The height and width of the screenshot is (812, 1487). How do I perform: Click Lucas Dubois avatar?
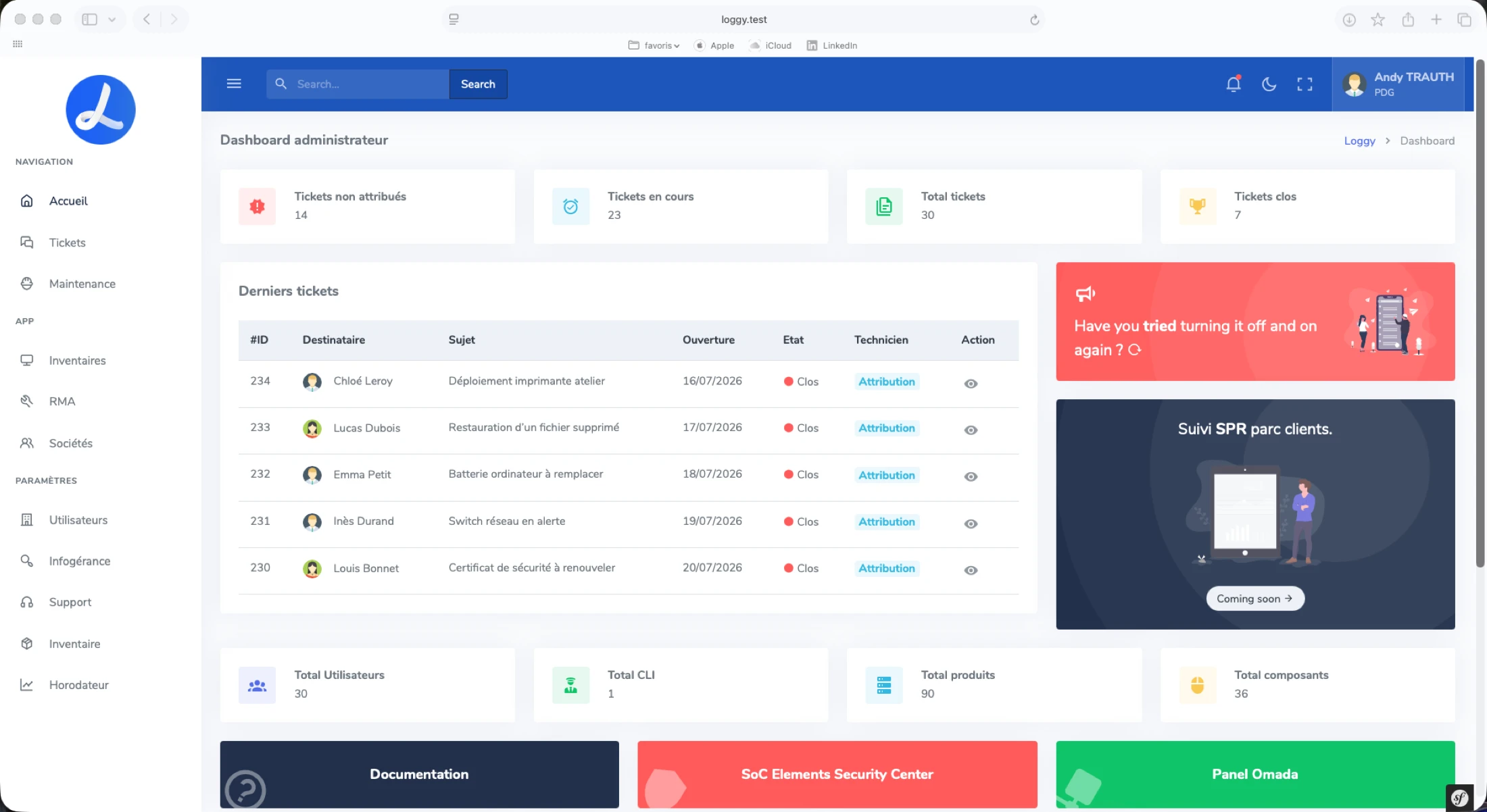click(312, 428)
